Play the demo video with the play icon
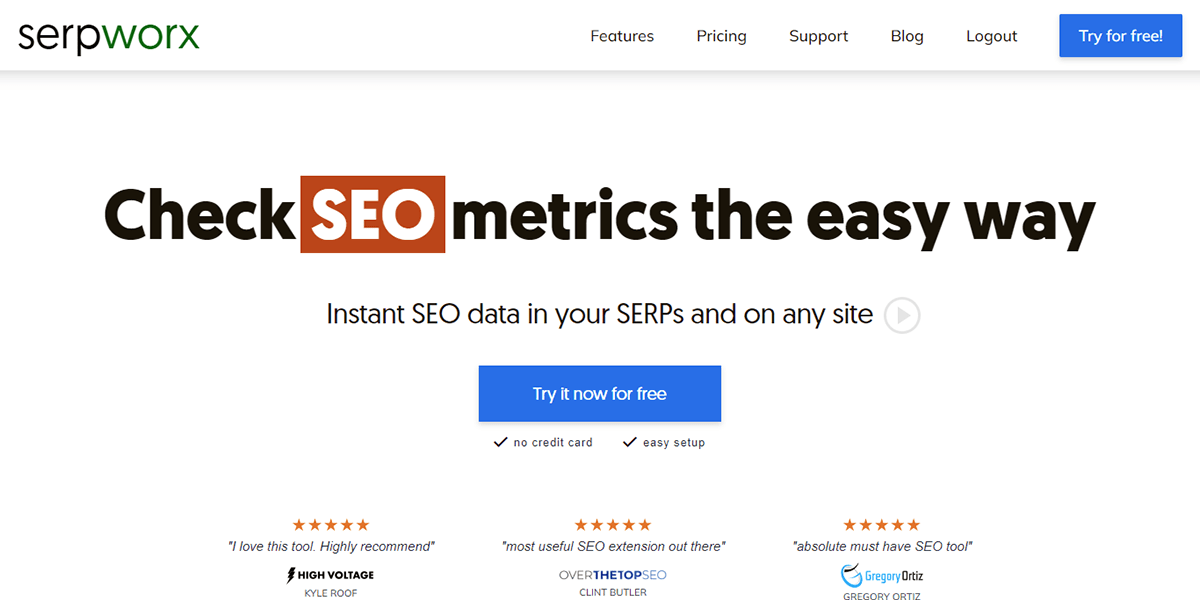This screenshot has height=600, width=1200. pos(901,314)
